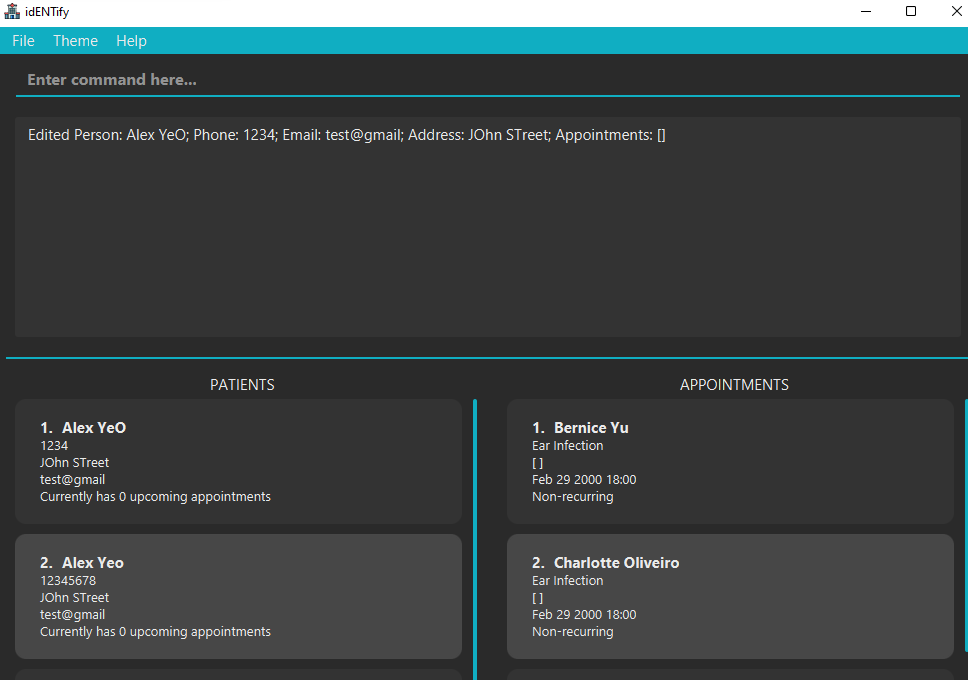
Task: Select patient name '1. Alex YeO'
Action: click(83, 427)
